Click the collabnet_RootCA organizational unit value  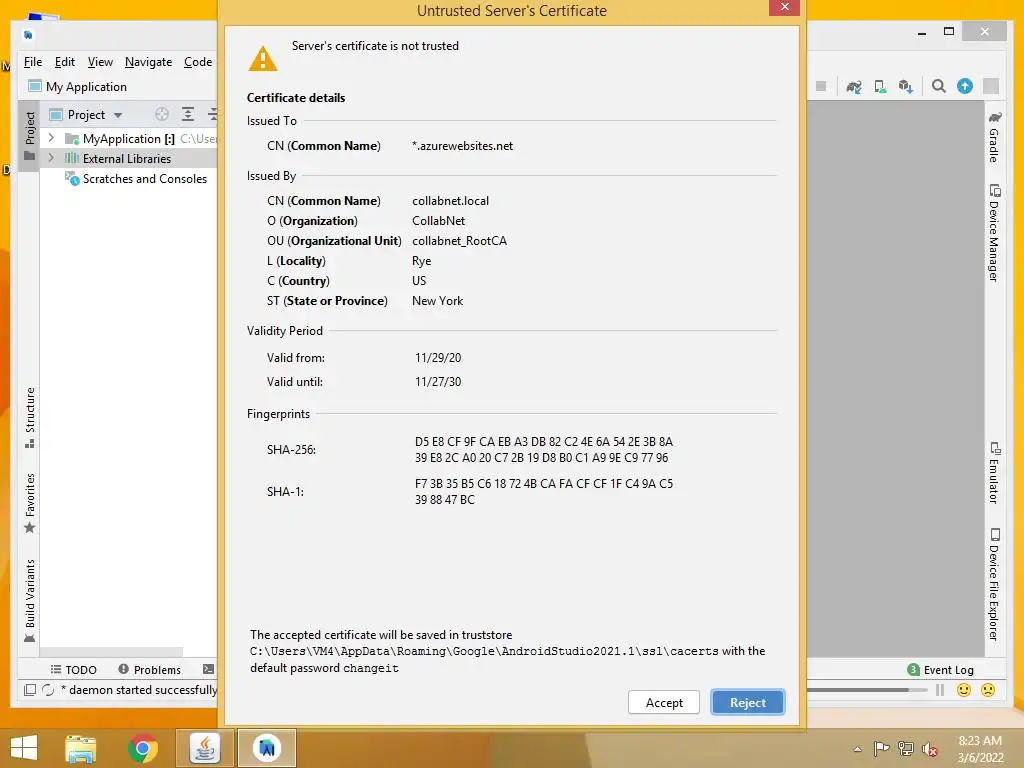pyautogui.click(x=459, y=240)
